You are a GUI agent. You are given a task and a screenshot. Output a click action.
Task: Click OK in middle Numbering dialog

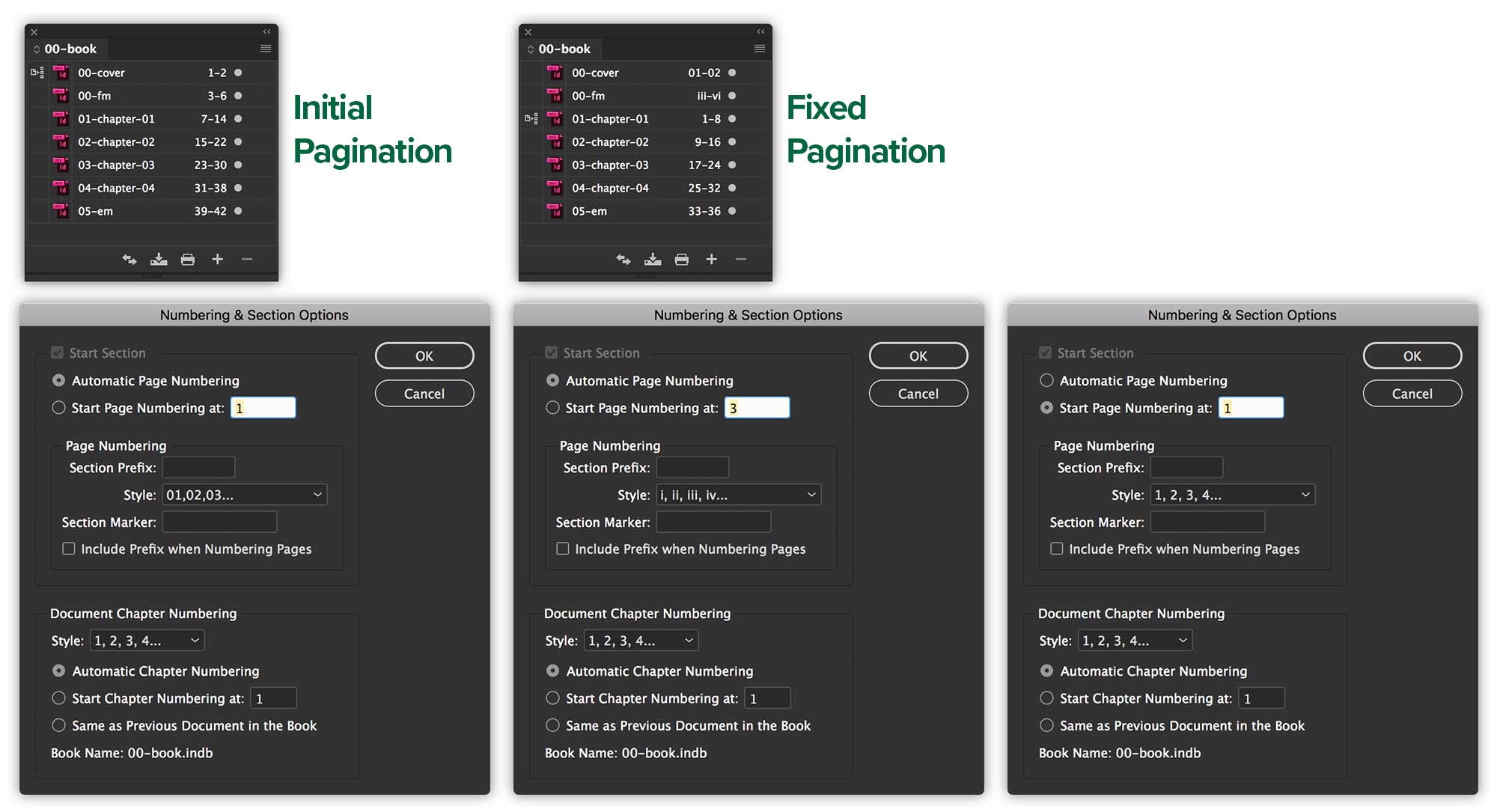(918, 355)
